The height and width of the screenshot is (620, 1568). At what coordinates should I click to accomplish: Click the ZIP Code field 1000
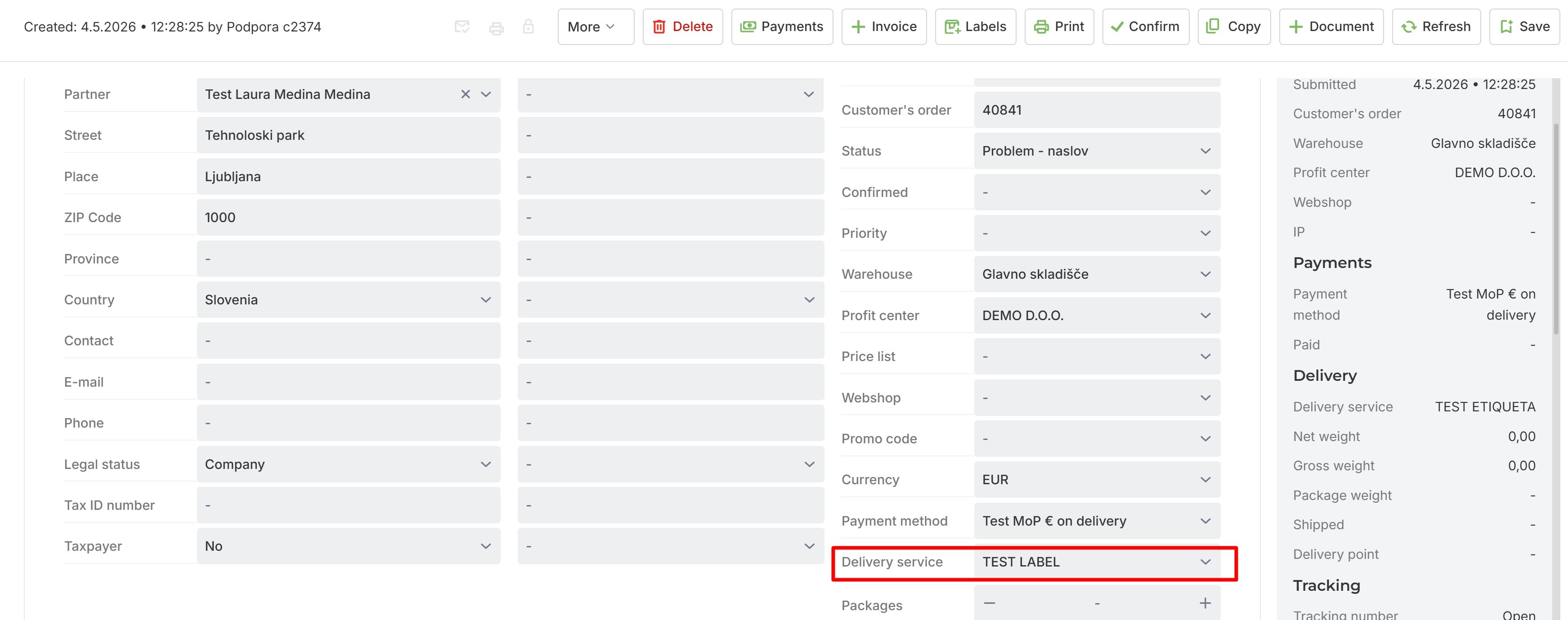point(348,217)
